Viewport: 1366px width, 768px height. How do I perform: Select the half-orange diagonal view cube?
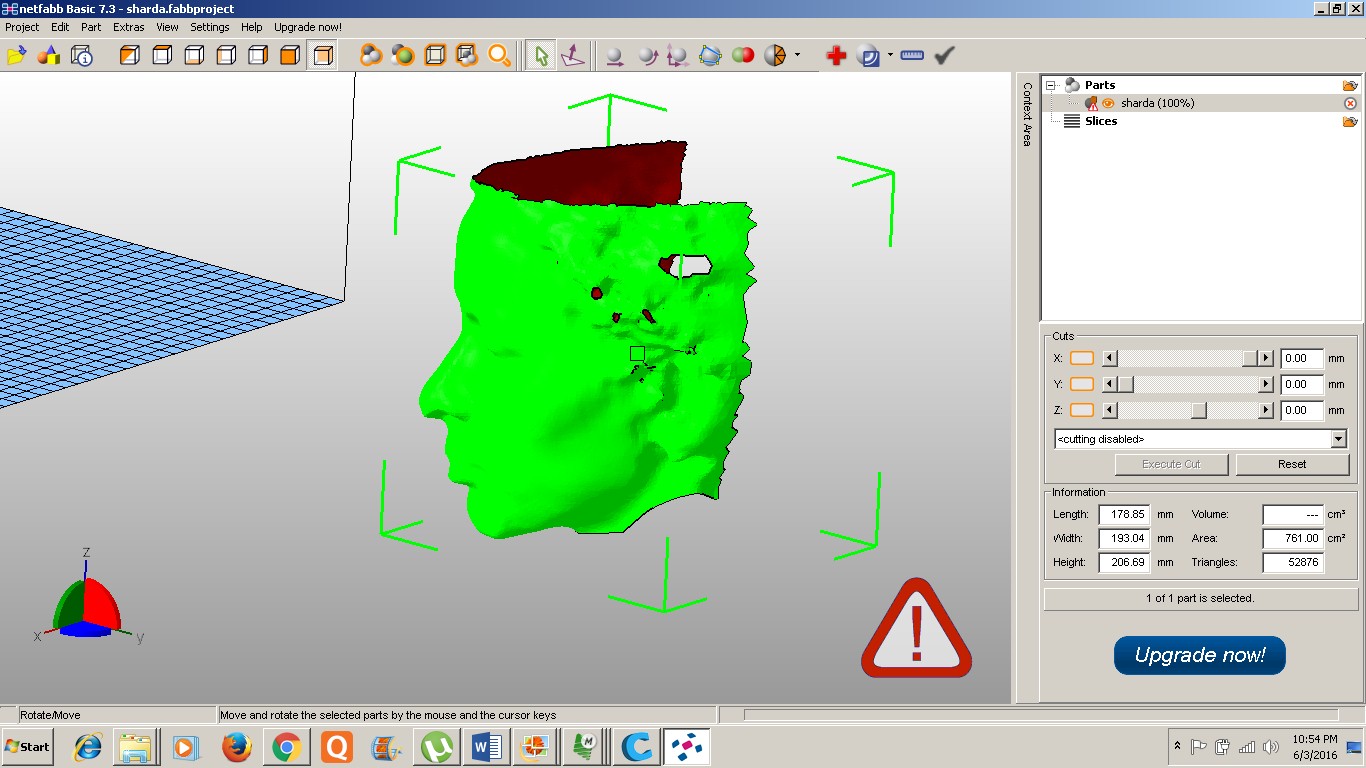[x=129, y=56]
